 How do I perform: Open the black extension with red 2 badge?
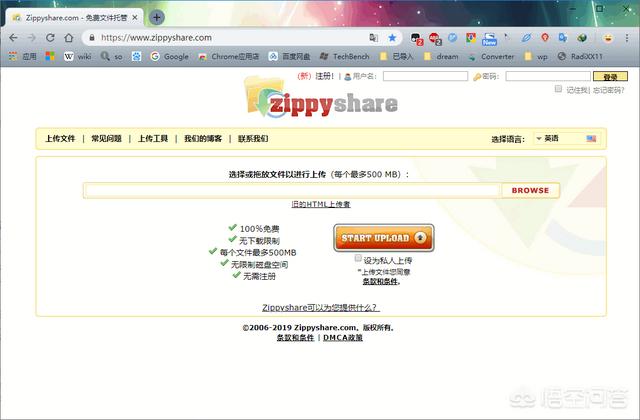point(416,39)
